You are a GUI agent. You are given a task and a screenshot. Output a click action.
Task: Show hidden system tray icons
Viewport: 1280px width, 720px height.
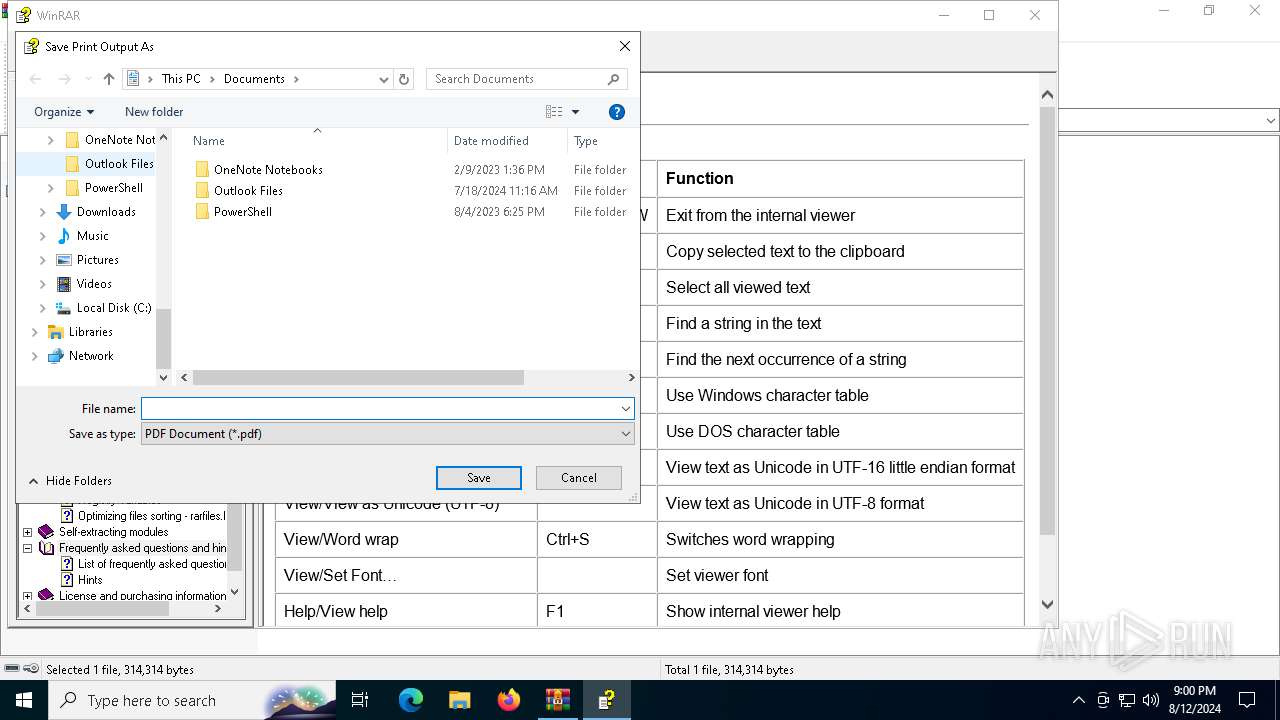(1078, 700)
